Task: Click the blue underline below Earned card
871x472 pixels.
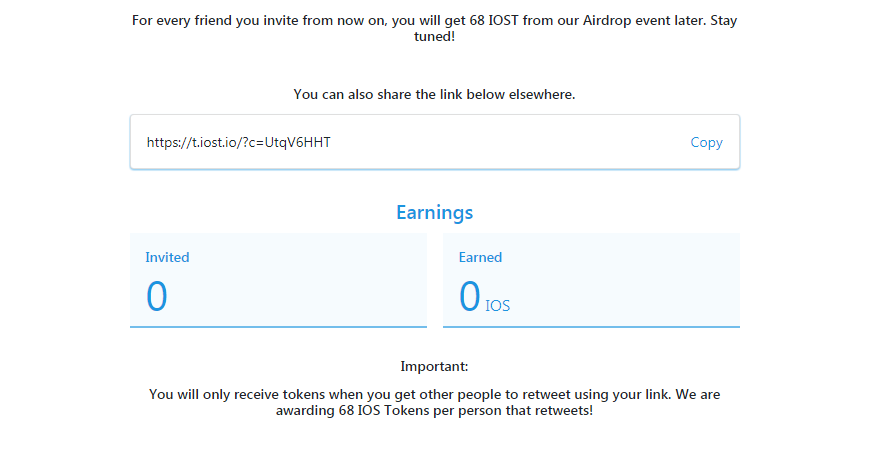Action: click(x=591, y=326)
